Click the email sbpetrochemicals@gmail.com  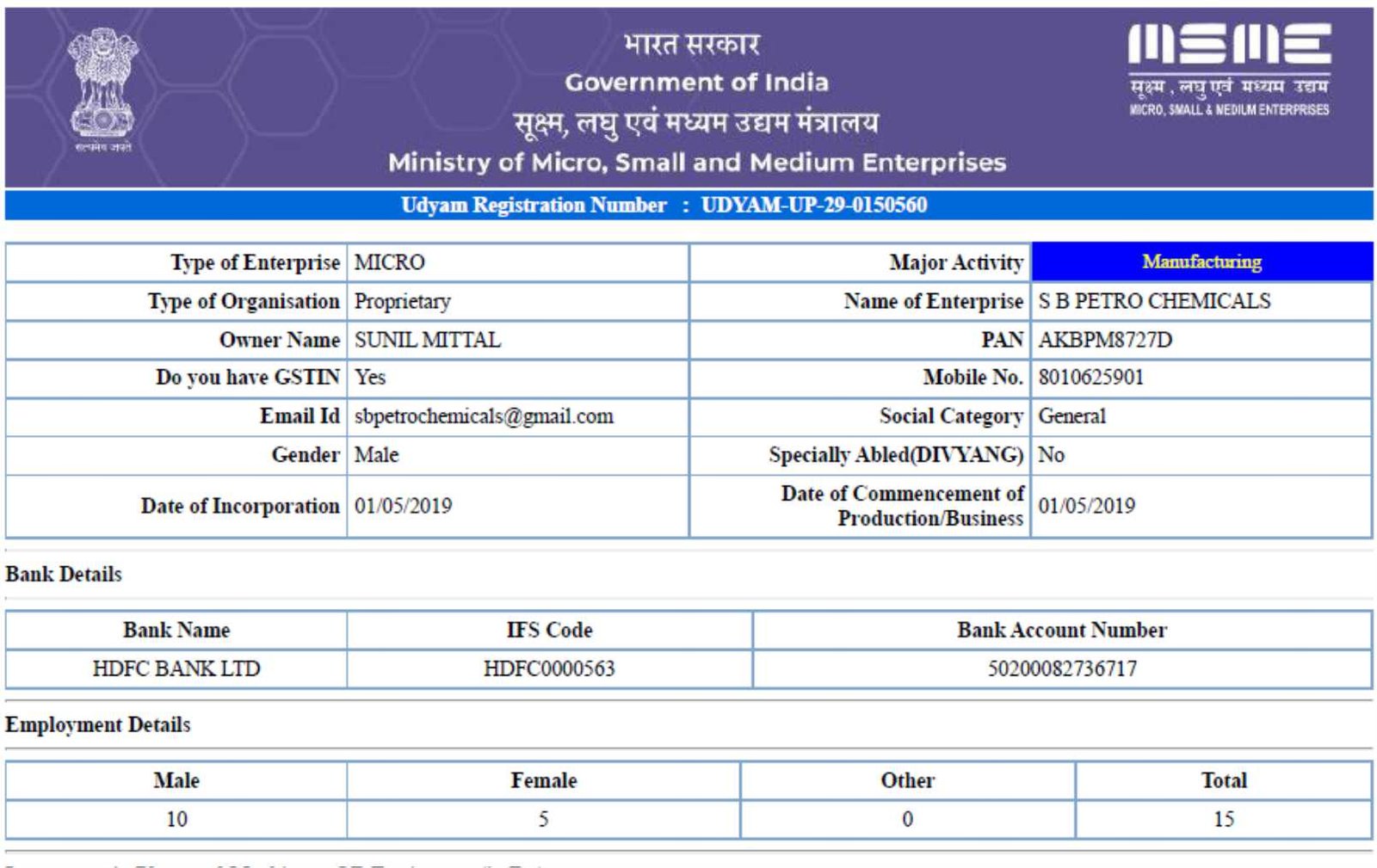click(484, 416)
